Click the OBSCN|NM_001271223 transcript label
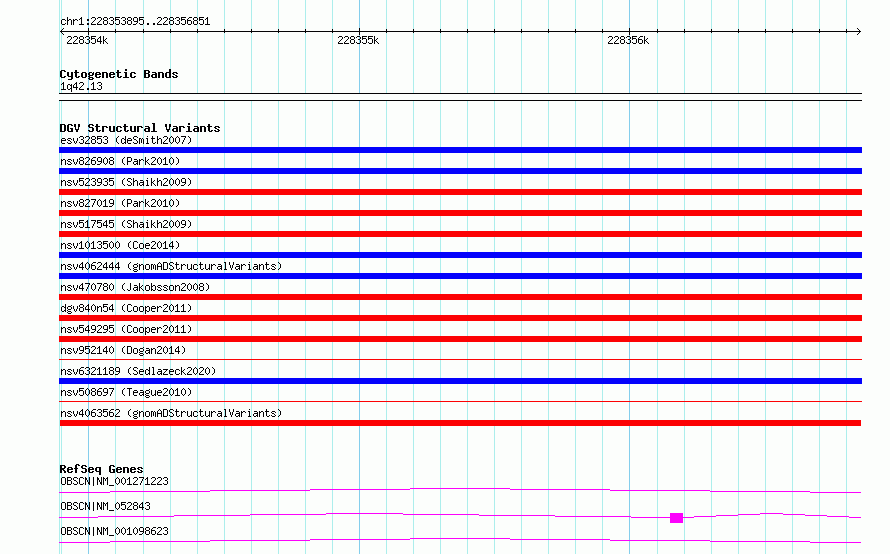Viewport: 890px width, 554px height. (x=114, y=481)
